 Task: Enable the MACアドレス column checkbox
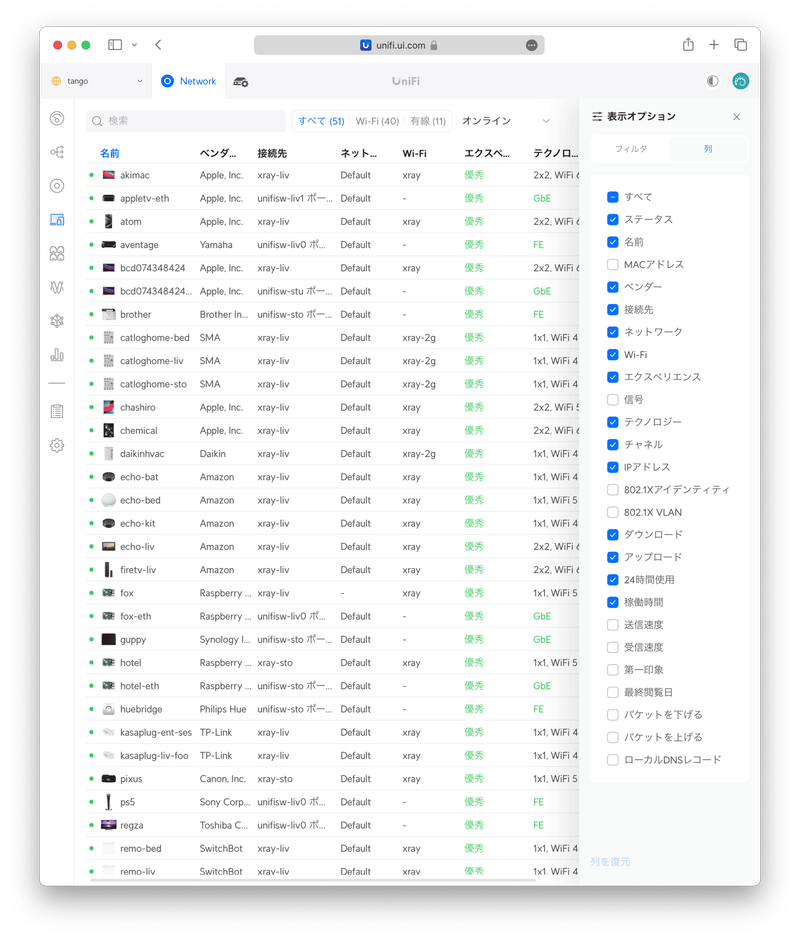tap(613, 265)
